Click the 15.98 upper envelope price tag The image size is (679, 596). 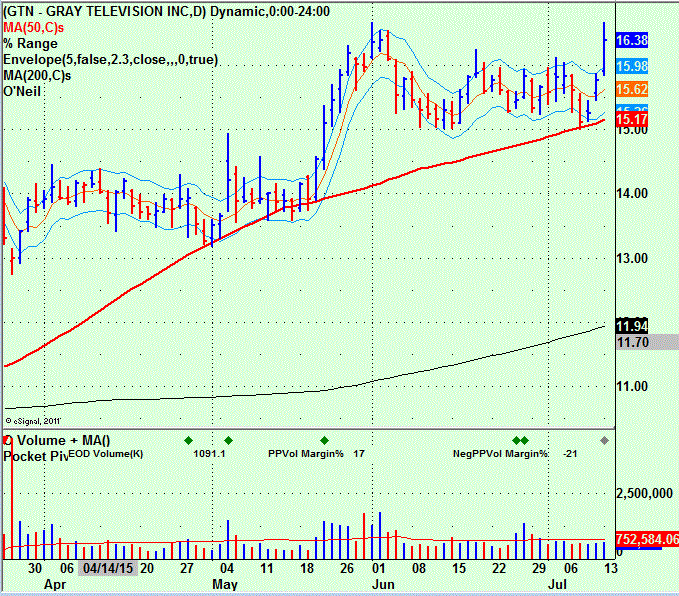632,66
